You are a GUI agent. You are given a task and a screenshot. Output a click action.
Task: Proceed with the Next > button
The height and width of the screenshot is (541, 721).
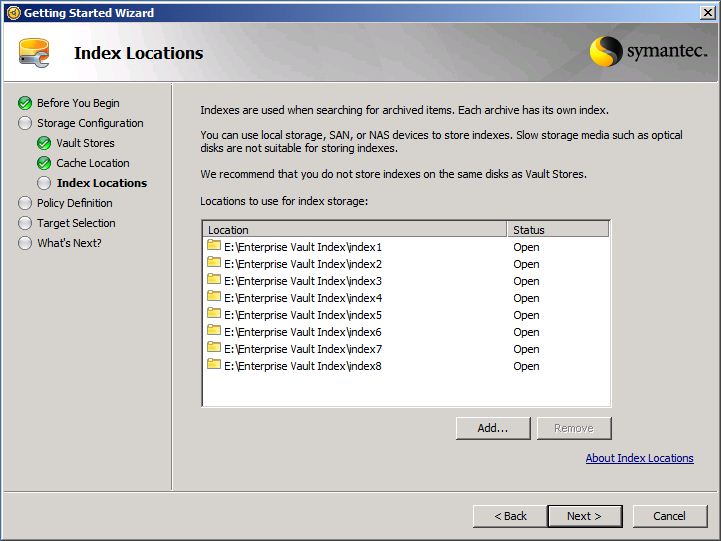[x=585, y=516]
